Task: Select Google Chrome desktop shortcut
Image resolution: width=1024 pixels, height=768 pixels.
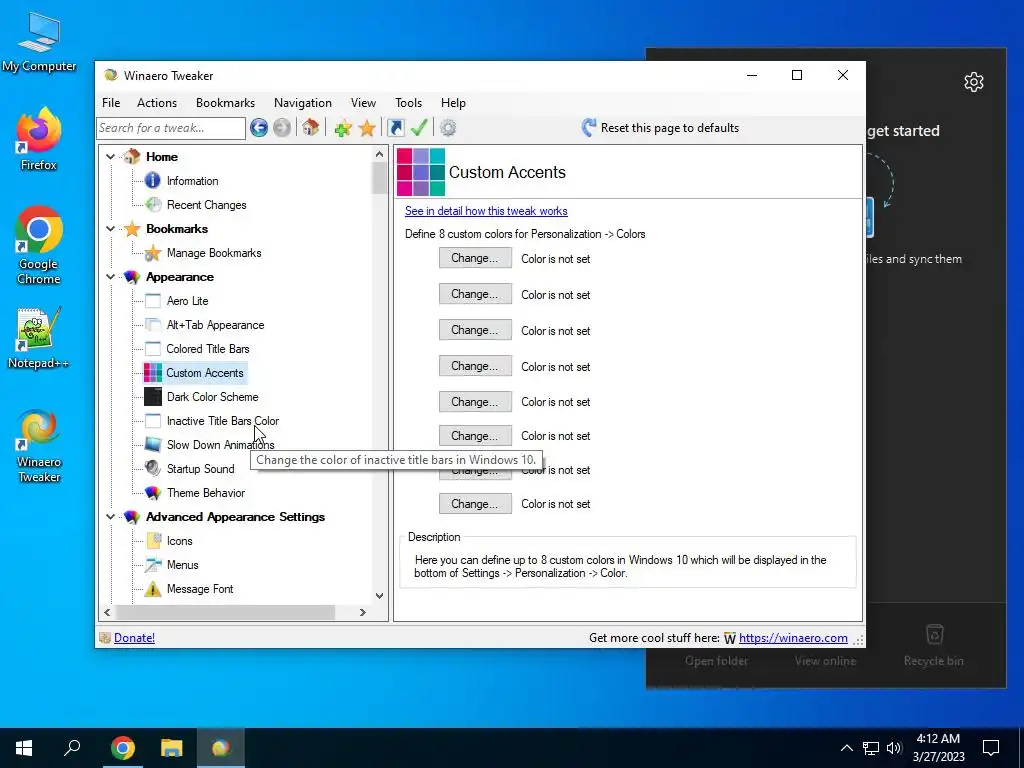Action: point(39,246)
